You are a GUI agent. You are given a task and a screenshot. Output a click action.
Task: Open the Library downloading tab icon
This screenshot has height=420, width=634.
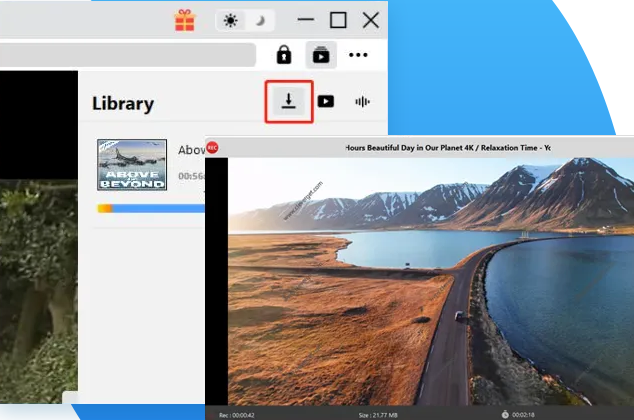pos(289,101)
